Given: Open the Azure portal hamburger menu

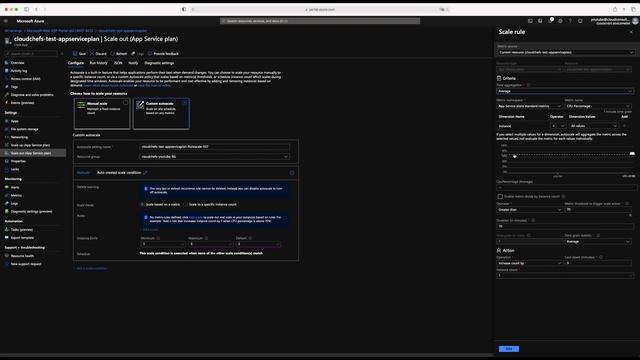Looking at the screenshot, I should [6, 21].
